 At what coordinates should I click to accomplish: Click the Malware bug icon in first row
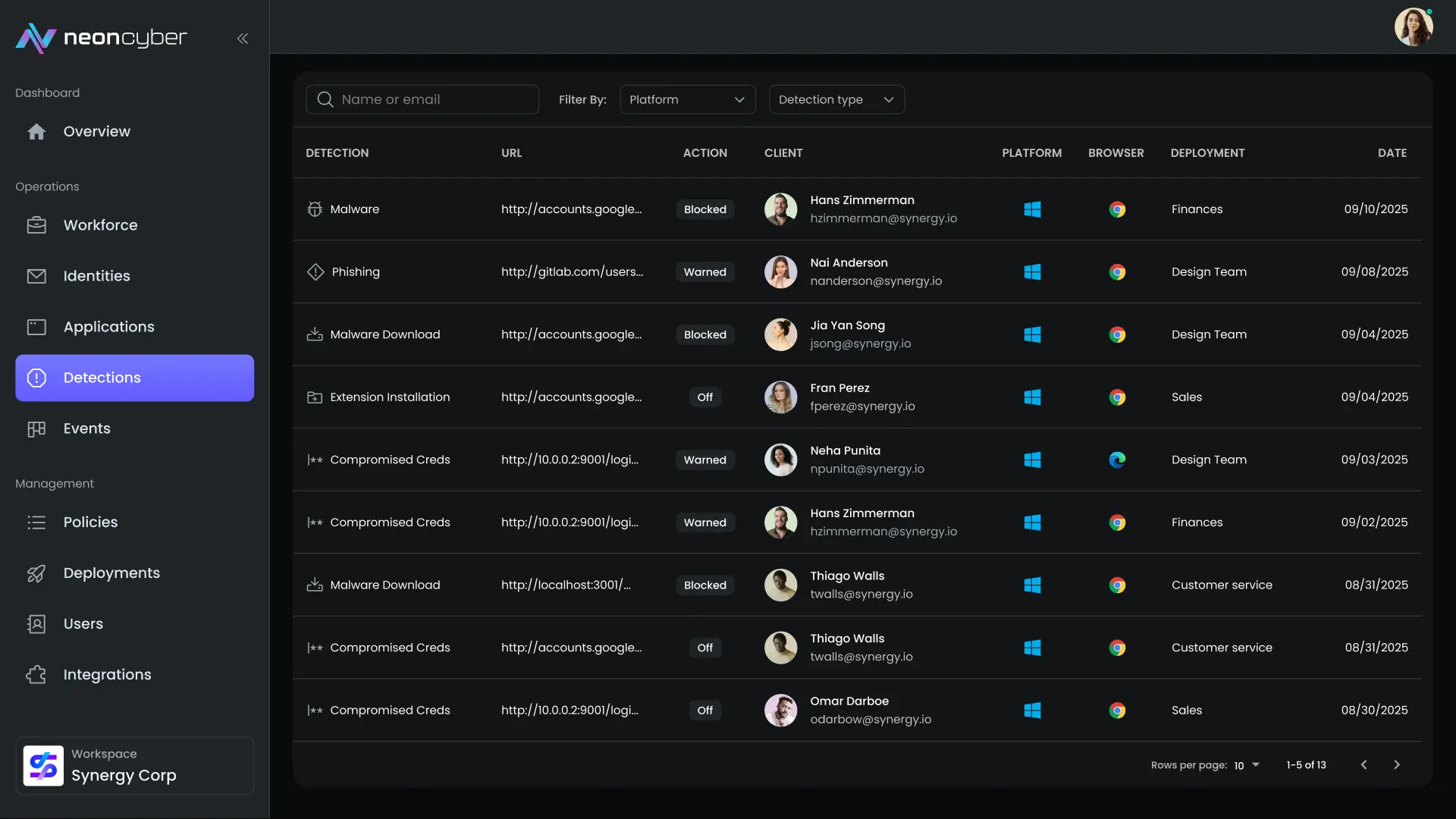(x=315, y=209)
